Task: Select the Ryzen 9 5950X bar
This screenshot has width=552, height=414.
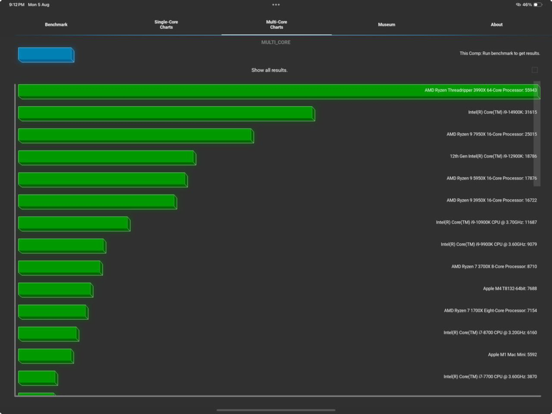Action: pos(103,180)
